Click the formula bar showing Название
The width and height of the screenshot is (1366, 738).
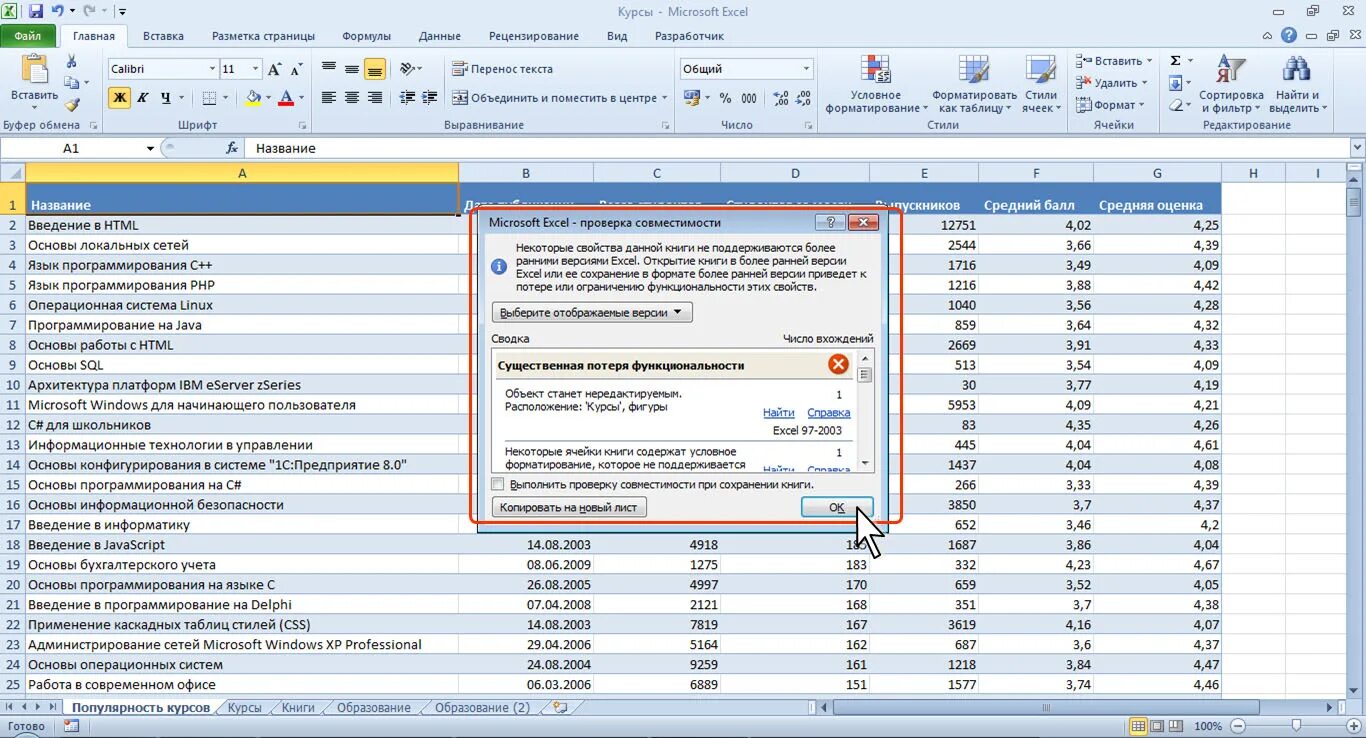pos(798,148)
